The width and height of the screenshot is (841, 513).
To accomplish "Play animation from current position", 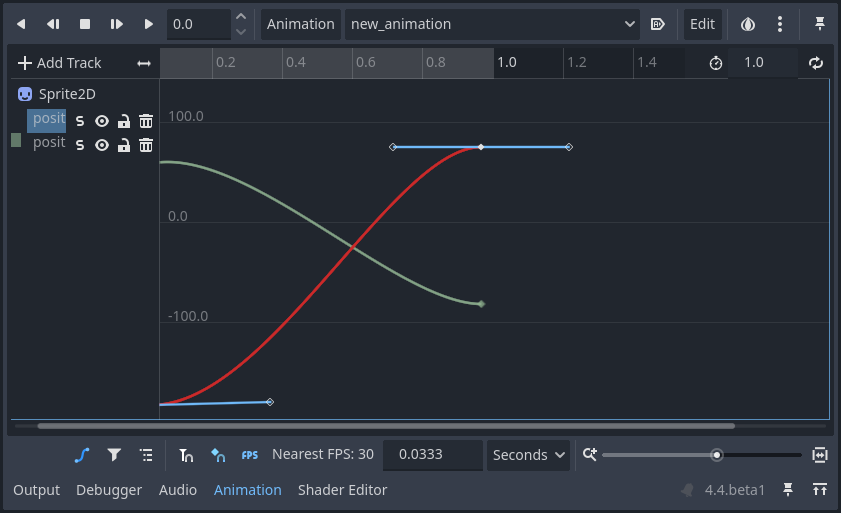I will click(149, 24).
